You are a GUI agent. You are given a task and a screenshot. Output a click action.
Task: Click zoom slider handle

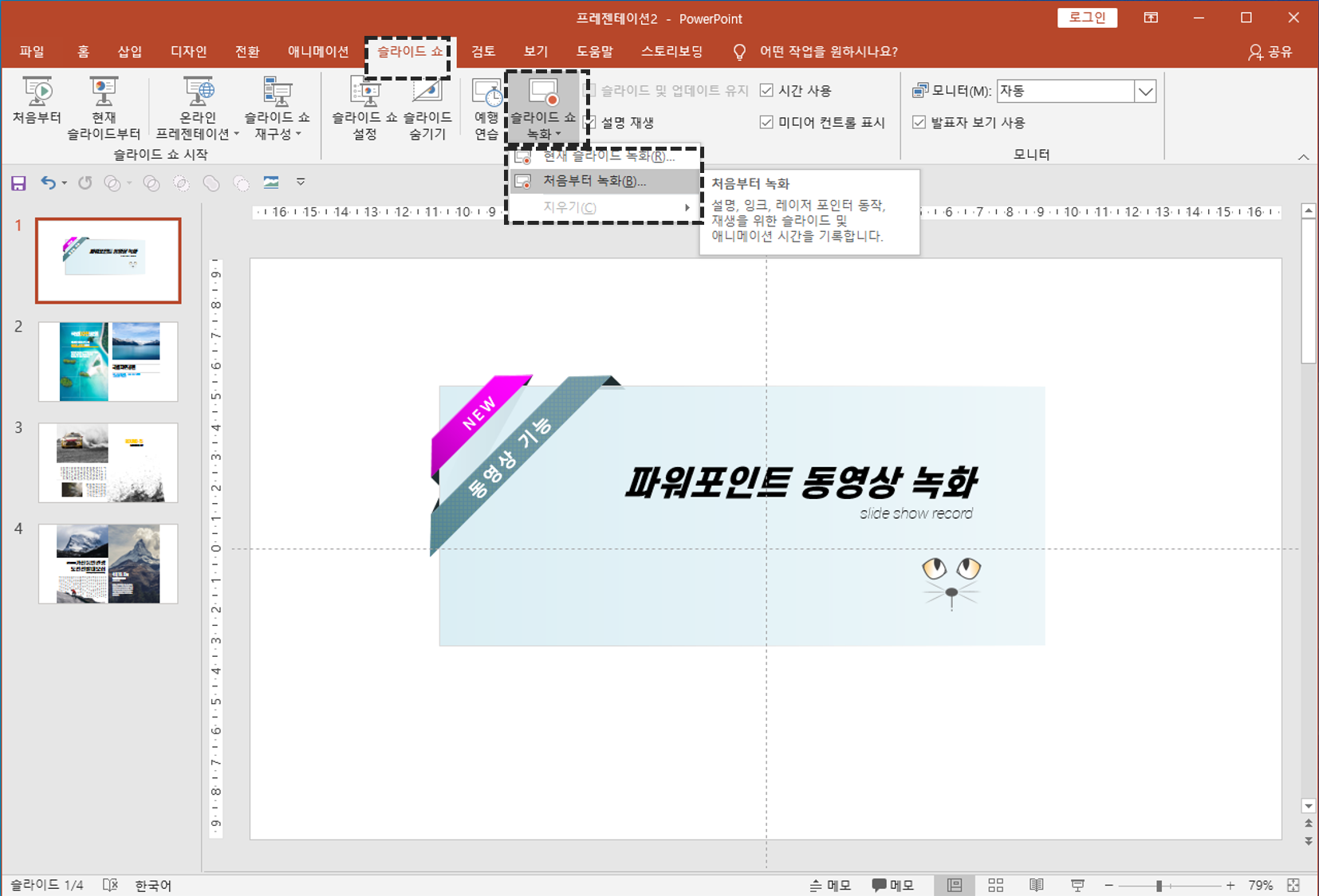pos(1159,886)
